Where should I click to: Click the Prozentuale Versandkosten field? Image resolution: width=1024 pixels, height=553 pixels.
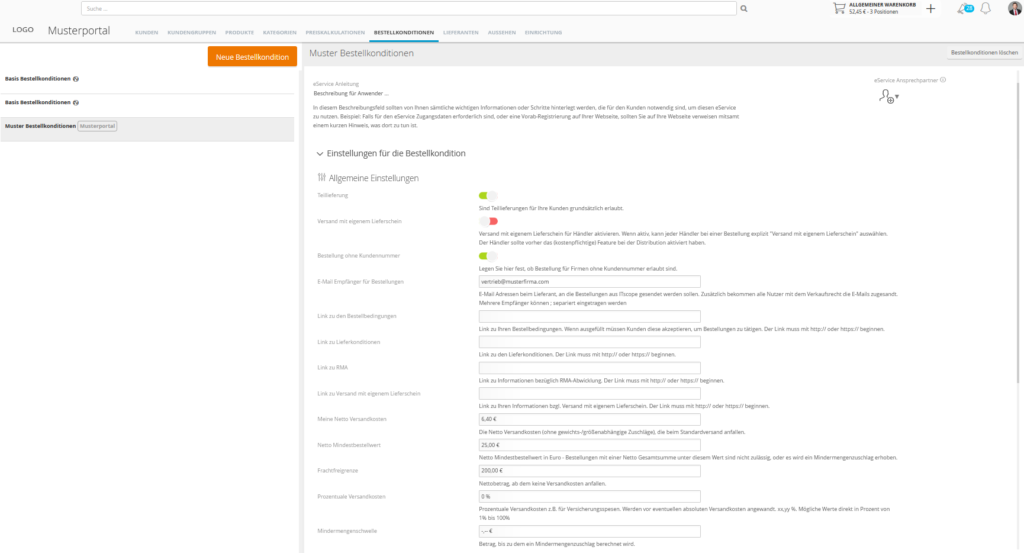tap(589, 497)
